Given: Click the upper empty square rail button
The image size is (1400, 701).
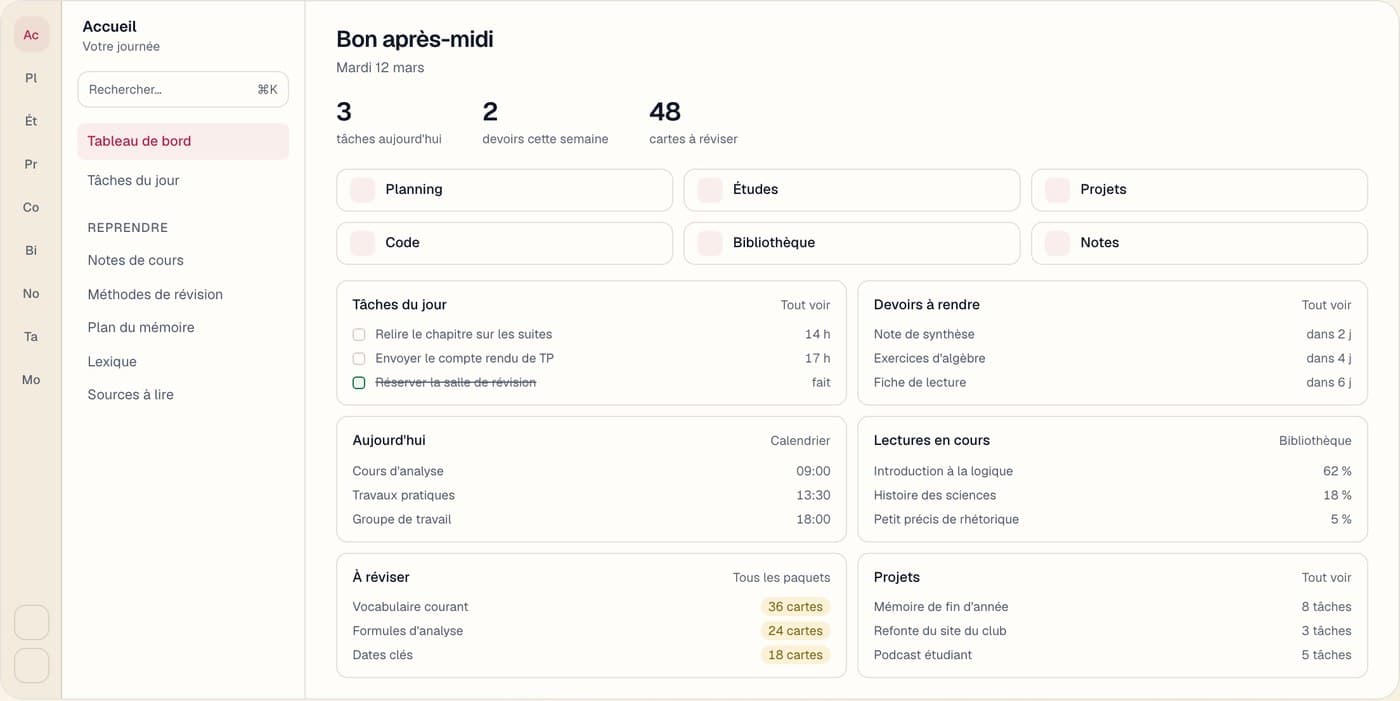Looking at the screenshot, I should [31, 622].
